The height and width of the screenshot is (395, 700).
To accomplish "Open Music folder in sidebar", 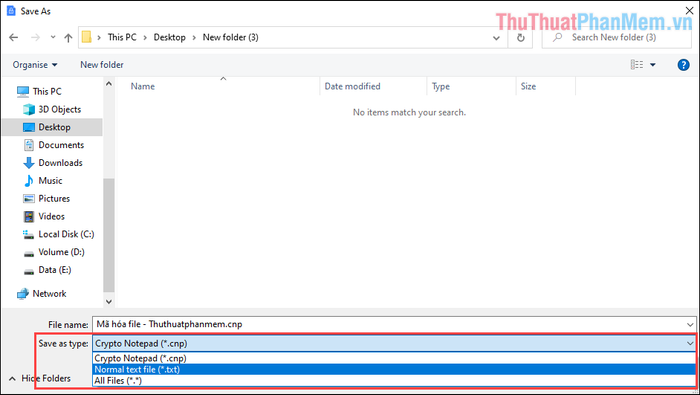I will tap(43, 181).
